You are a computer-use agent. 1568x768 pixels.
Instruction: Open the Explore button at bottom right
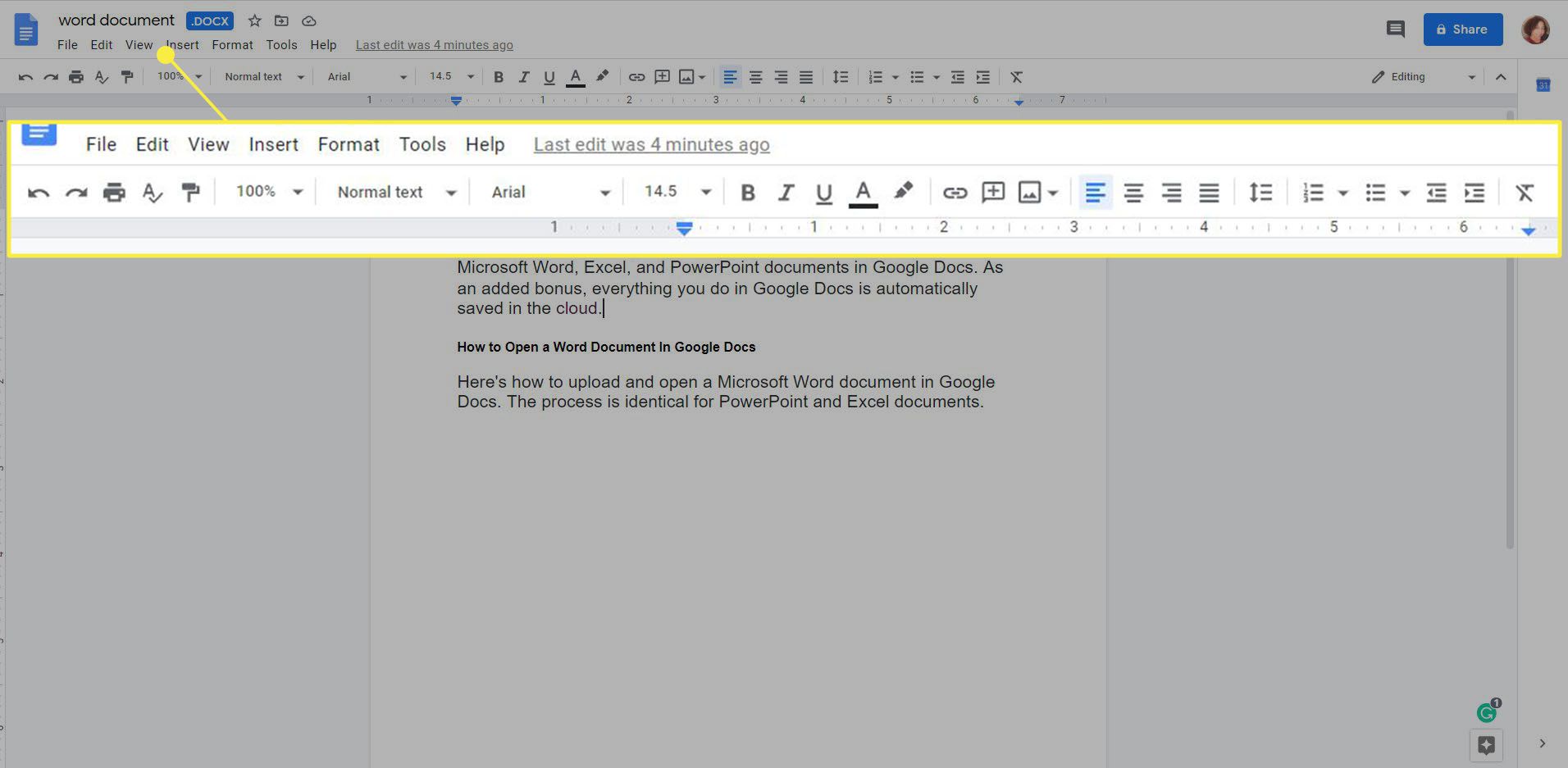[x=1486, y=745]
